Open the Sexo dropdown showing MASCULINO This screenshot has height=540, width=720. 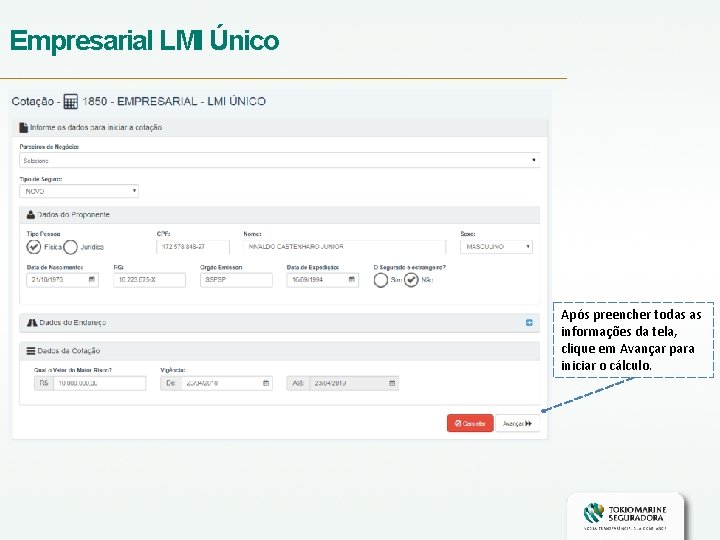(496, 247)
